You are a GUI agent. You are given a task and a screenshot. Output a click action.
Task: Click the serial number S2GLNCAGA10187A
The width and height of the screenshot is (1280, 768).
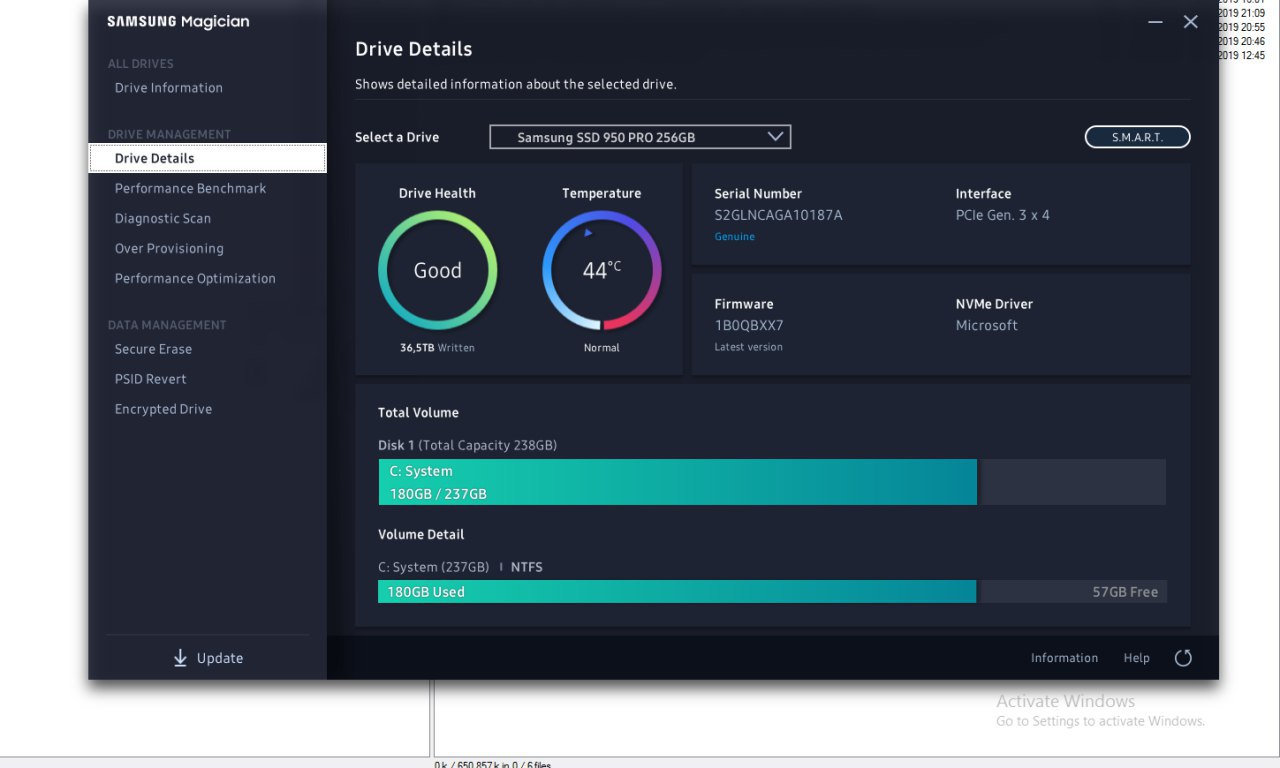point(778,215)
